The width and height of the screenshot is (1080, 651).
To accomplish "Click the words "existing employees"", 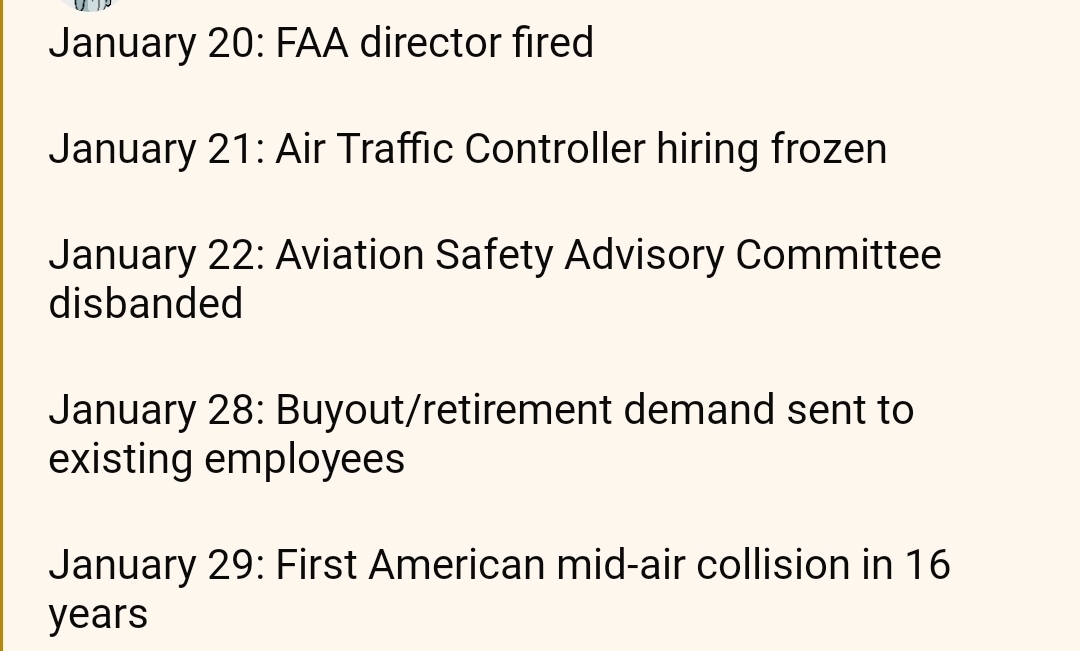I will (x=226, y=460).
